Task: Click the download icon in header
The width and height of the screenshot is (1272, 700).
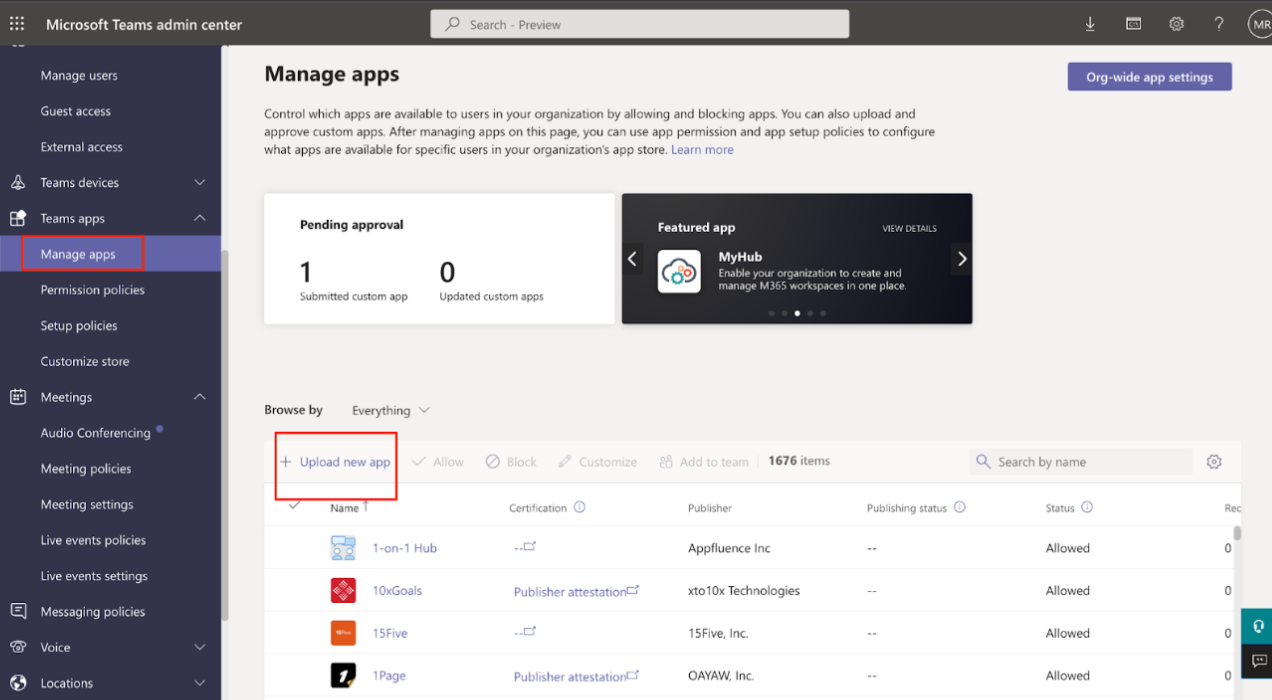Action: click(1090, 24)
